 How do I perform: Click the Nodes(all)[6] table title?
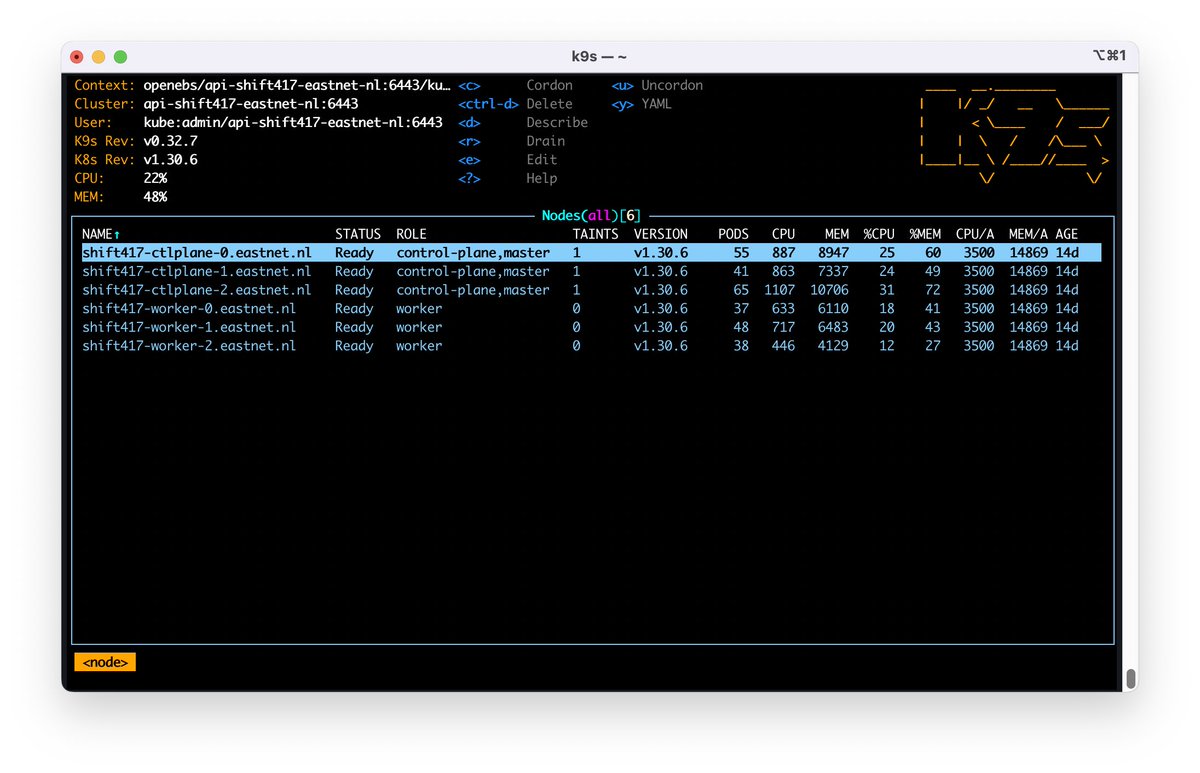click(x=591, y=215)
